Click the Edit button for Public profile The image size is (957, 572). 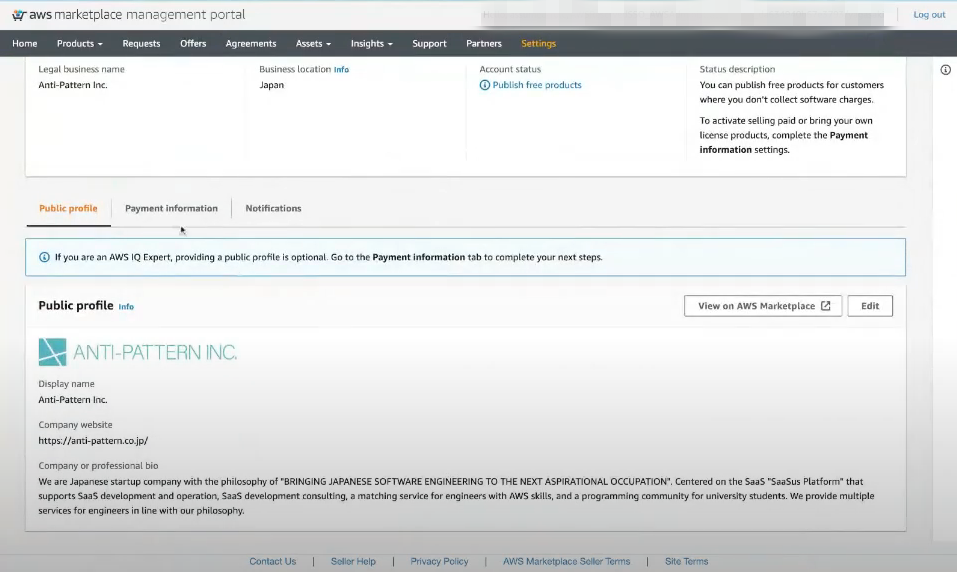[x=870, y=306]
